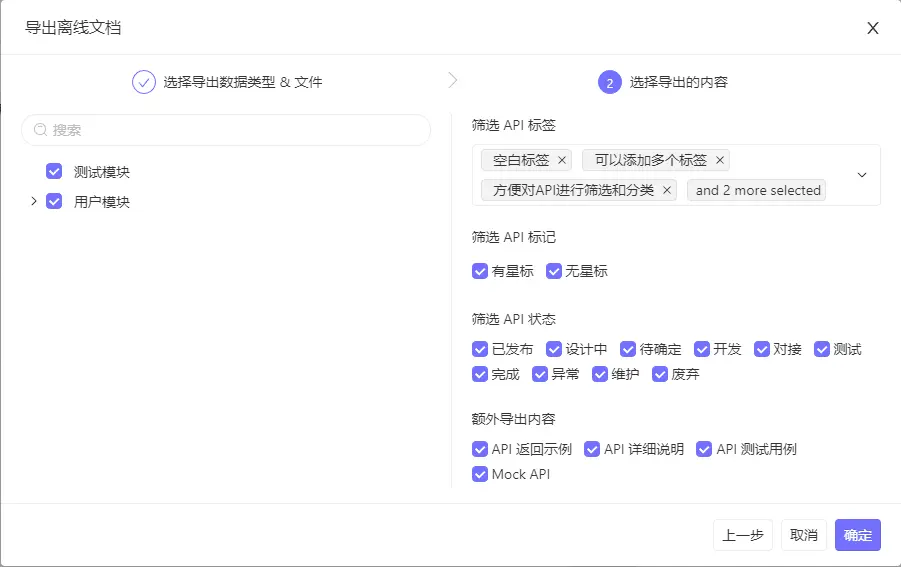Click the 方便对API进行筛选和分类 tag text
This screenshot has height=567, width=901.
pos(573,190)
